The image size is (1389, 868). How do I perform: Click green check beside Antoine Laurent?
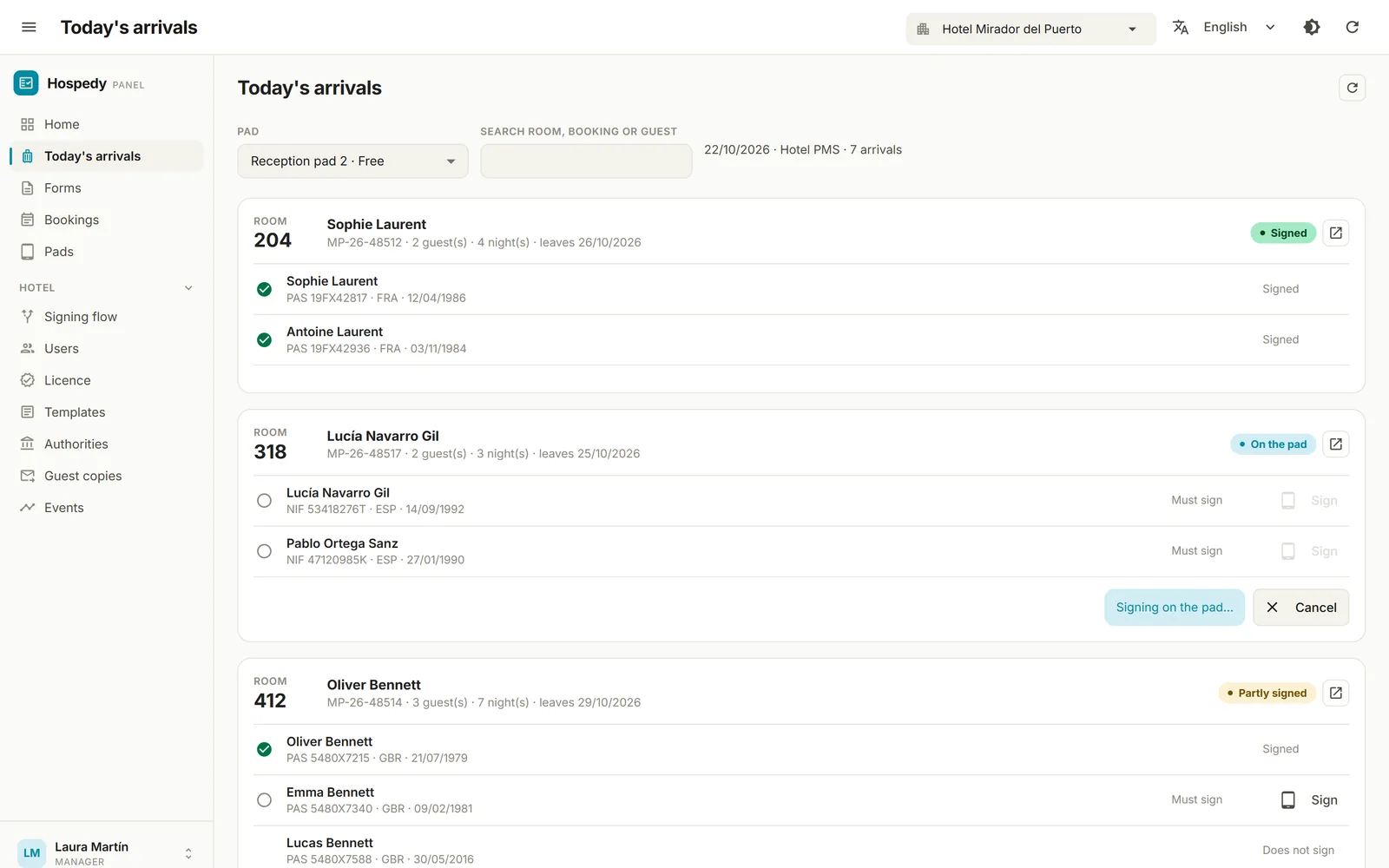click(x=264, y=340)
